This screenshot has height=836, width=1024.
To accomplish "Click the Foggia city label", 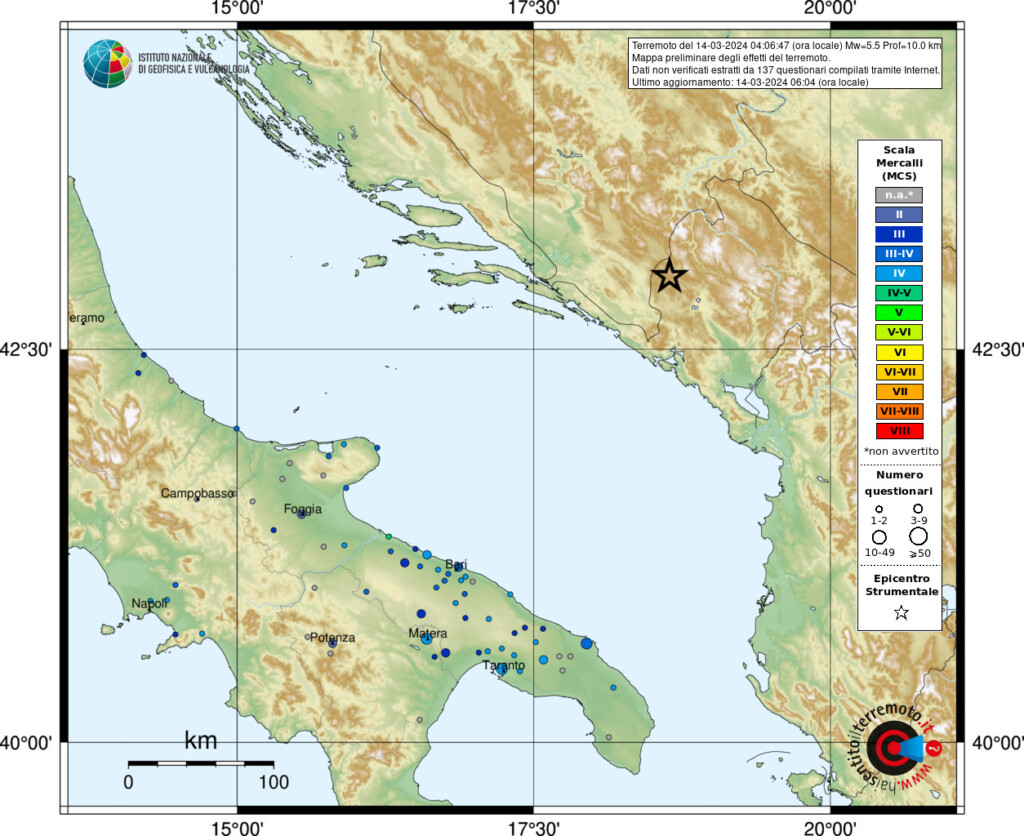I will tap(302, 508).
